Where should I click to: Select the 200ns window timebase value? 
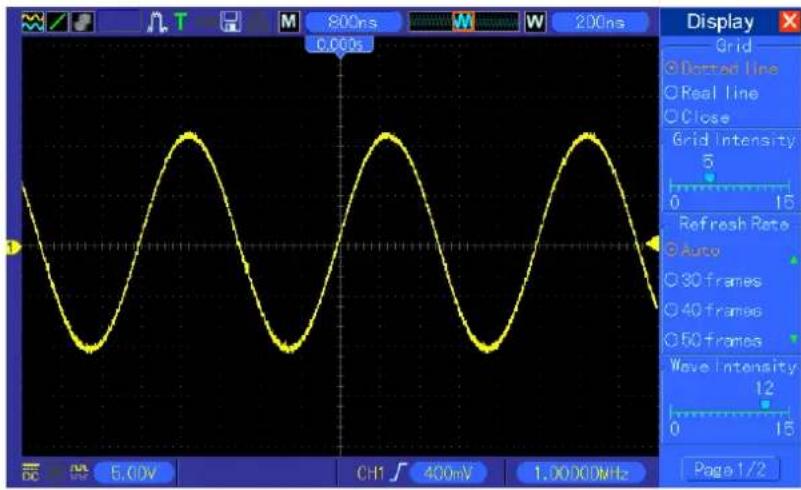(x=600, y=22)
